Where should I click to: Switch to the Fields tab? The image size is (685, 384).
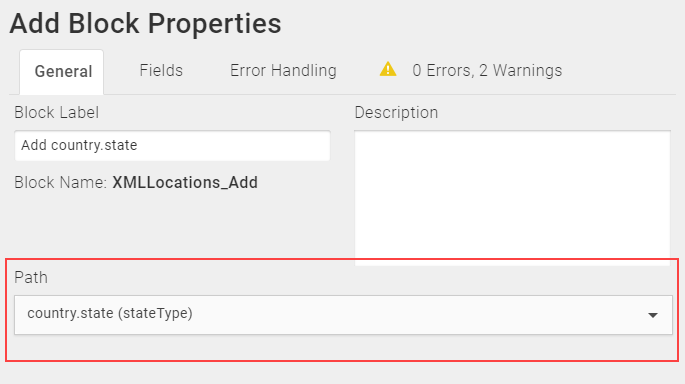[x=161, y=70]
